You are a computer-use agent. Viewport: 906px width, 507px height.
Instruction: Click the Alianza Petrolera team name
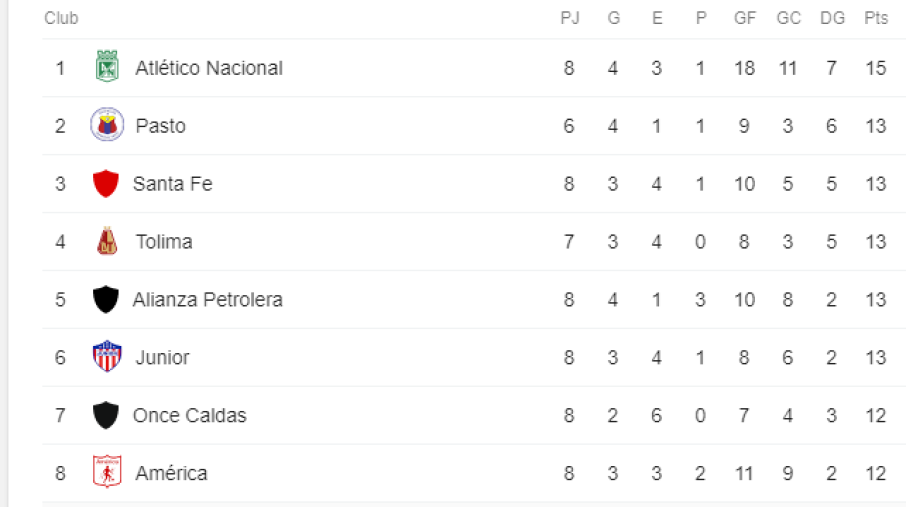[x=208, y=299]
